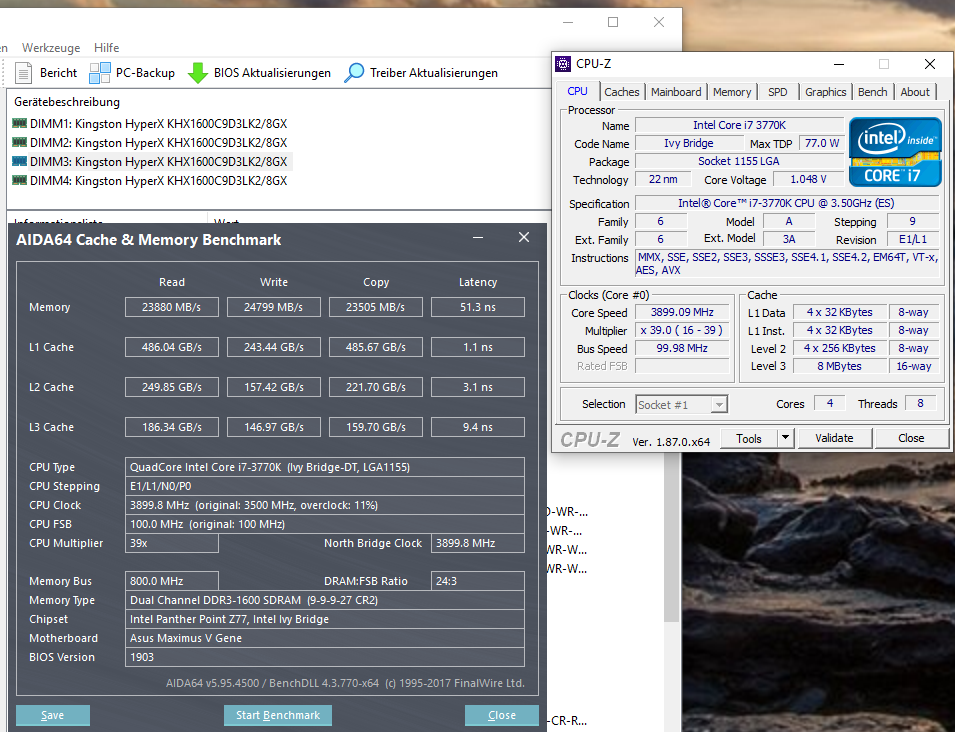Click the CPU-Z title bar app icon
Image resolution: width=955 pixels, height=732 pixels.
click(563, 64)
